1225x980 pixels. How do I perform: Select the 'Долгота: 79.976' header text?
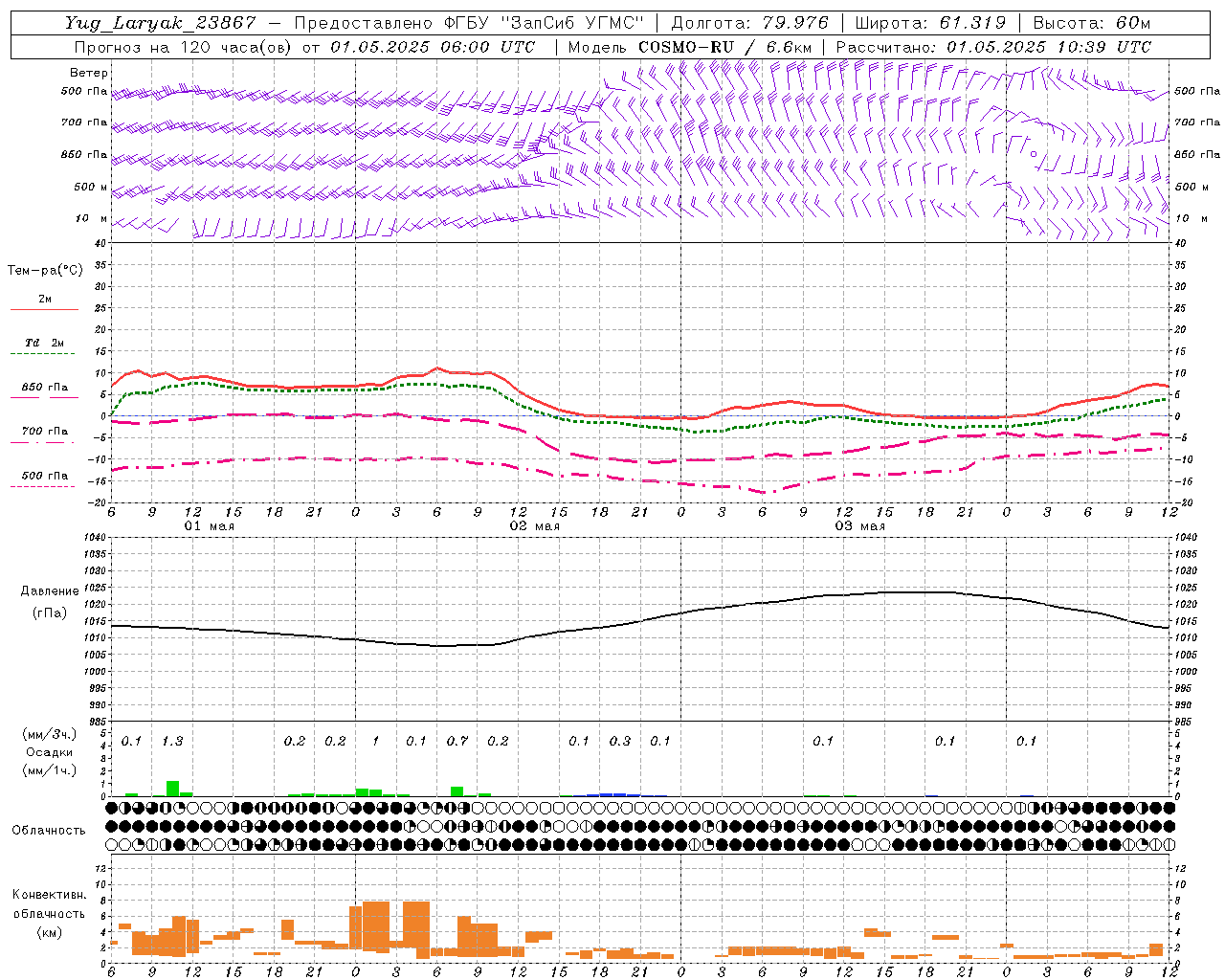pos(751,23)
